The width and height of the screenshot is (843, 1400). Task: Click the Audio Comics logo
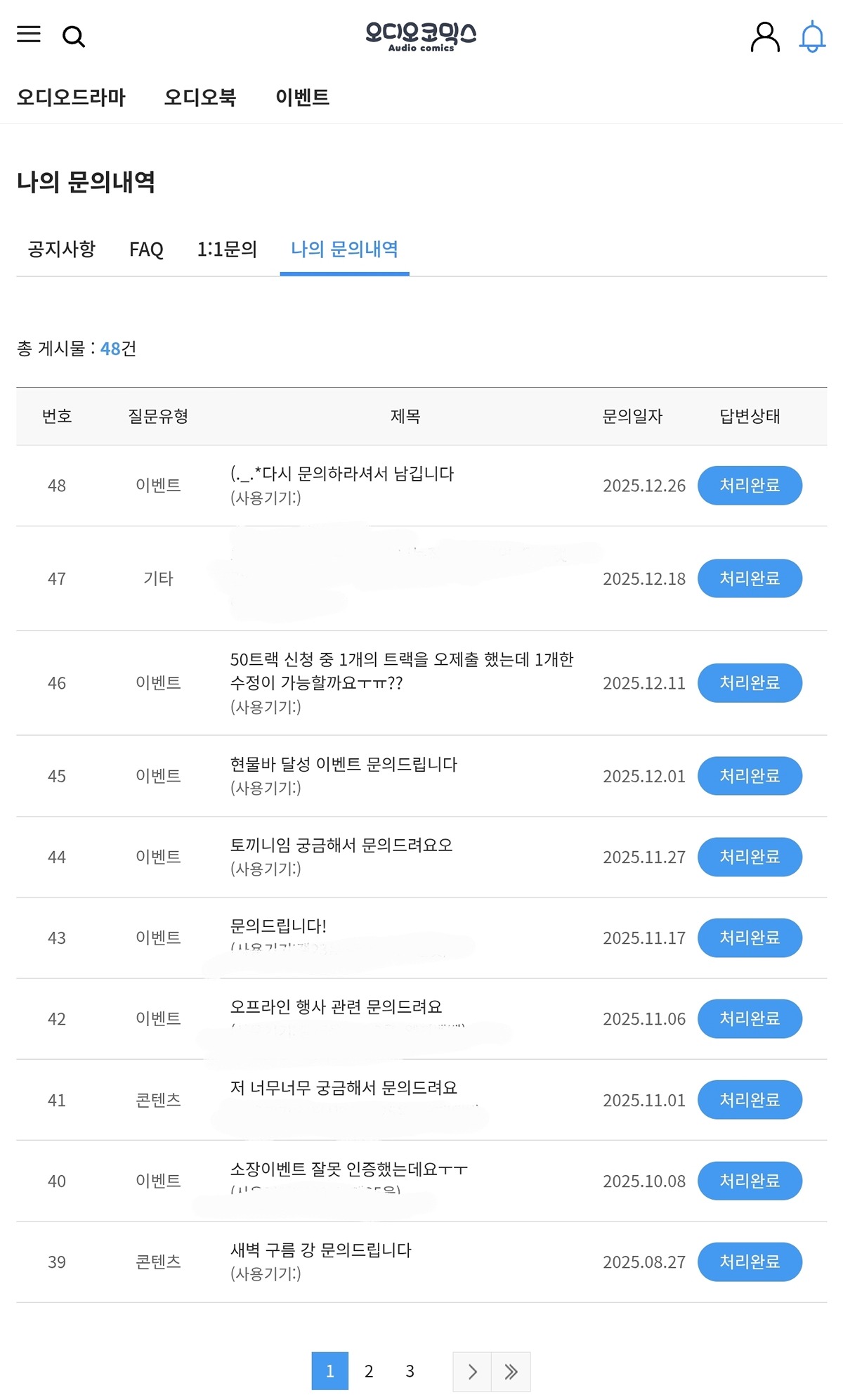tap(421, 37)
